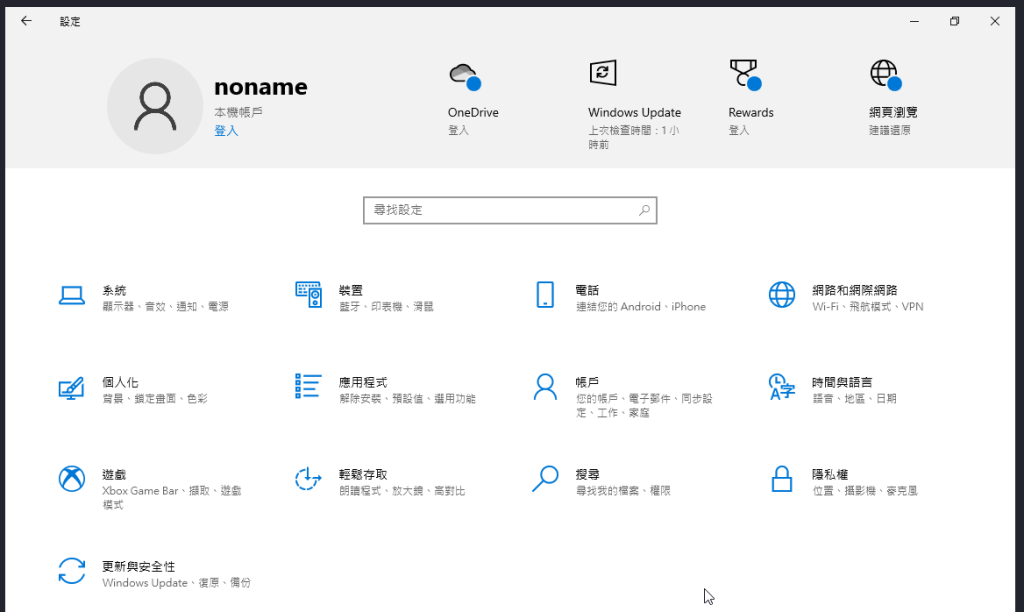
Task: Open the 電話 (Phone) icon
Action: [x=545, y=295]
